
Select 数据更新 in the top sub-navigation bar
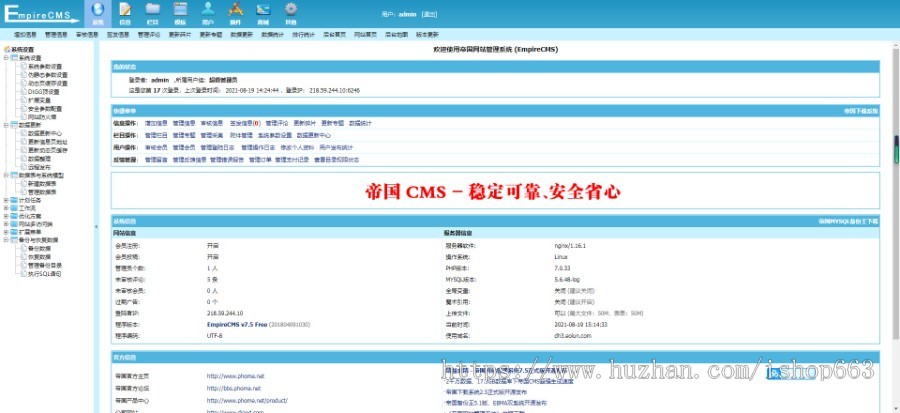(x=242, y=34)
